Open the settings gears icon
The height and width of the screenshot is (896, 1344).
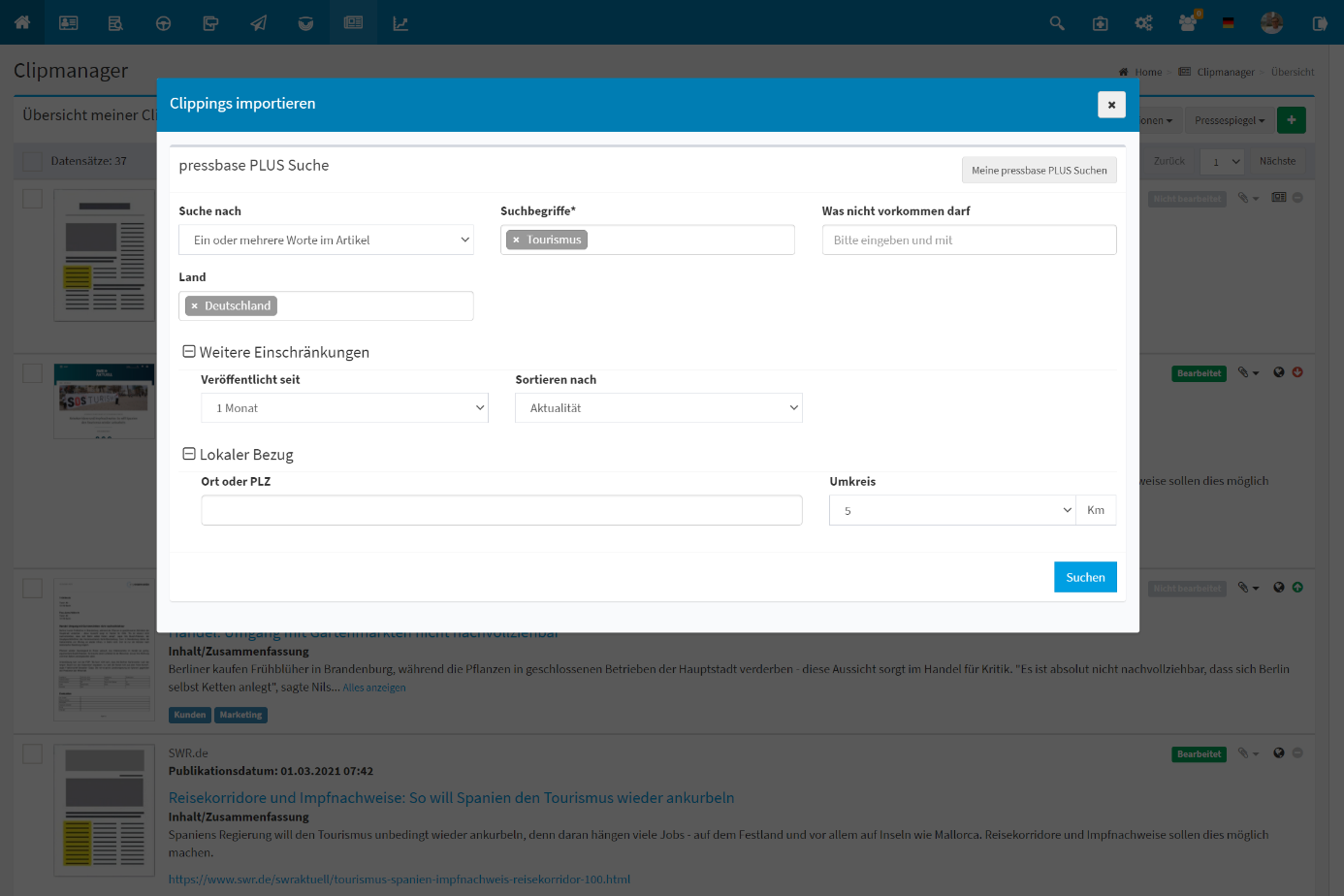(x=1144, y=23)
